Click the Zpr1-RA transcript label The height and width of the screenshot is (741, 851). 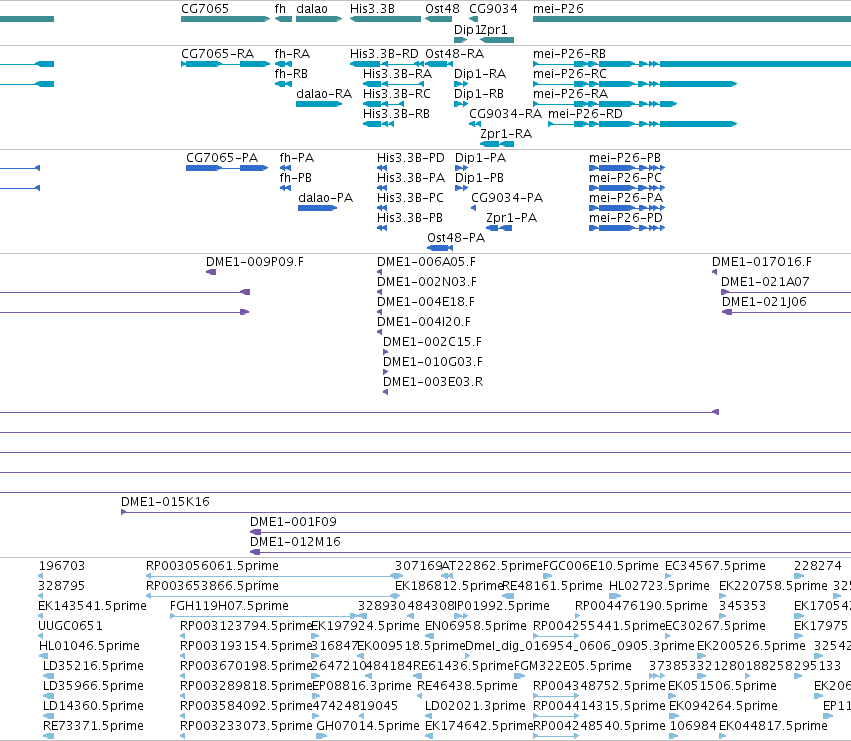(506, 134)
